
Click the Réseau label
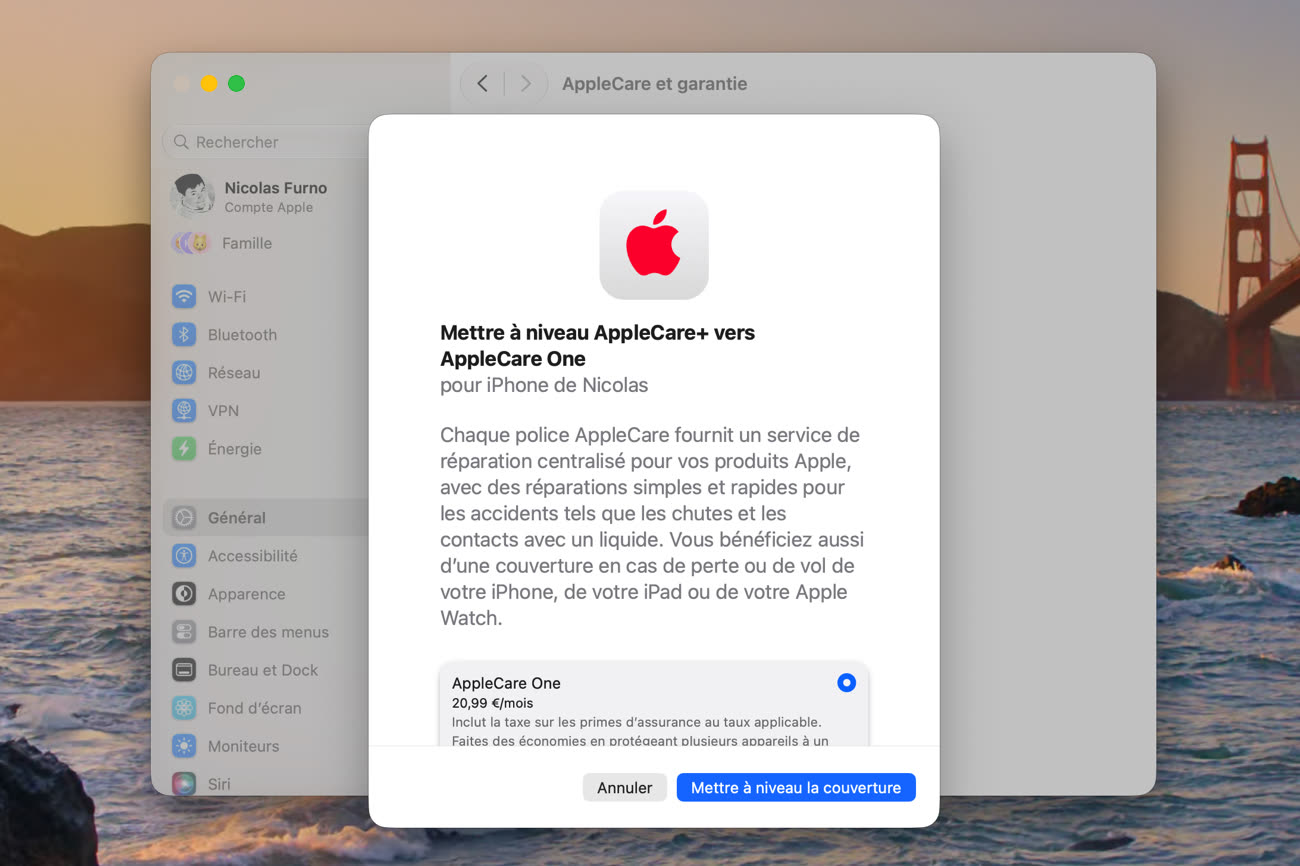(x=234, y=373)
